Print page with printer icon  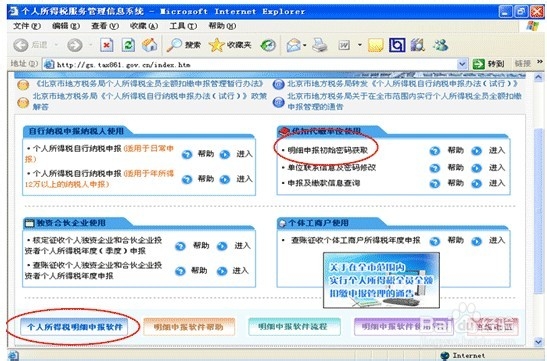[x=320, y=45]
